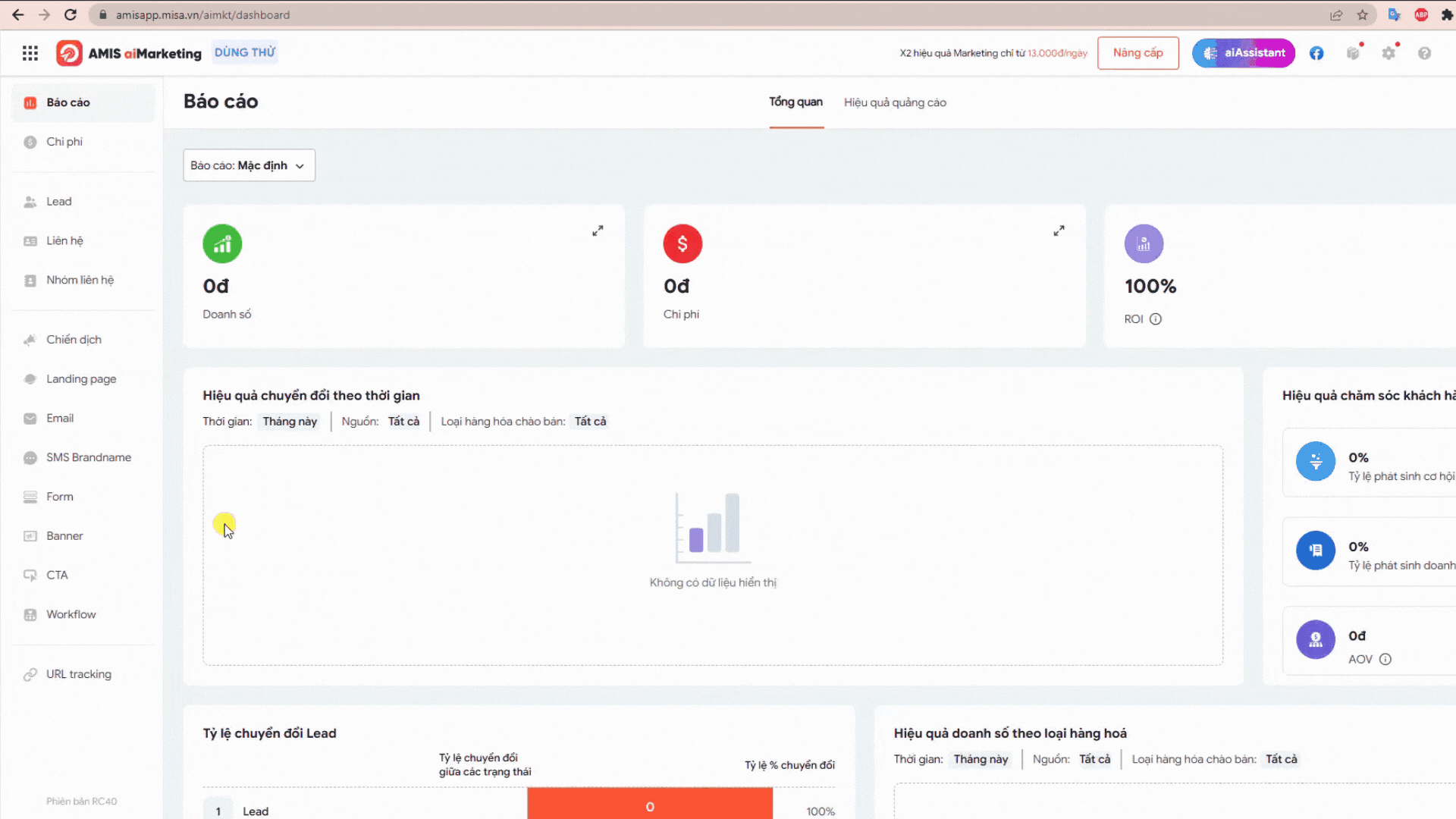
Task: Open the help question mark icon
Action: [1425, 53]
